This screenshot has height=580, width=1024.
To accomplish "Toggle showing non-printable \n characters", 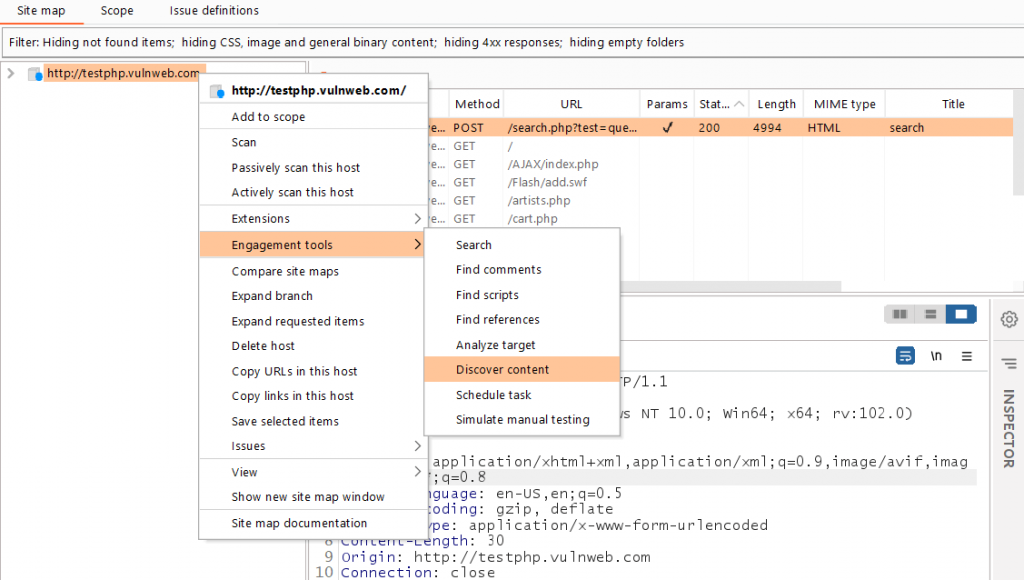I will tap(936, 356).
